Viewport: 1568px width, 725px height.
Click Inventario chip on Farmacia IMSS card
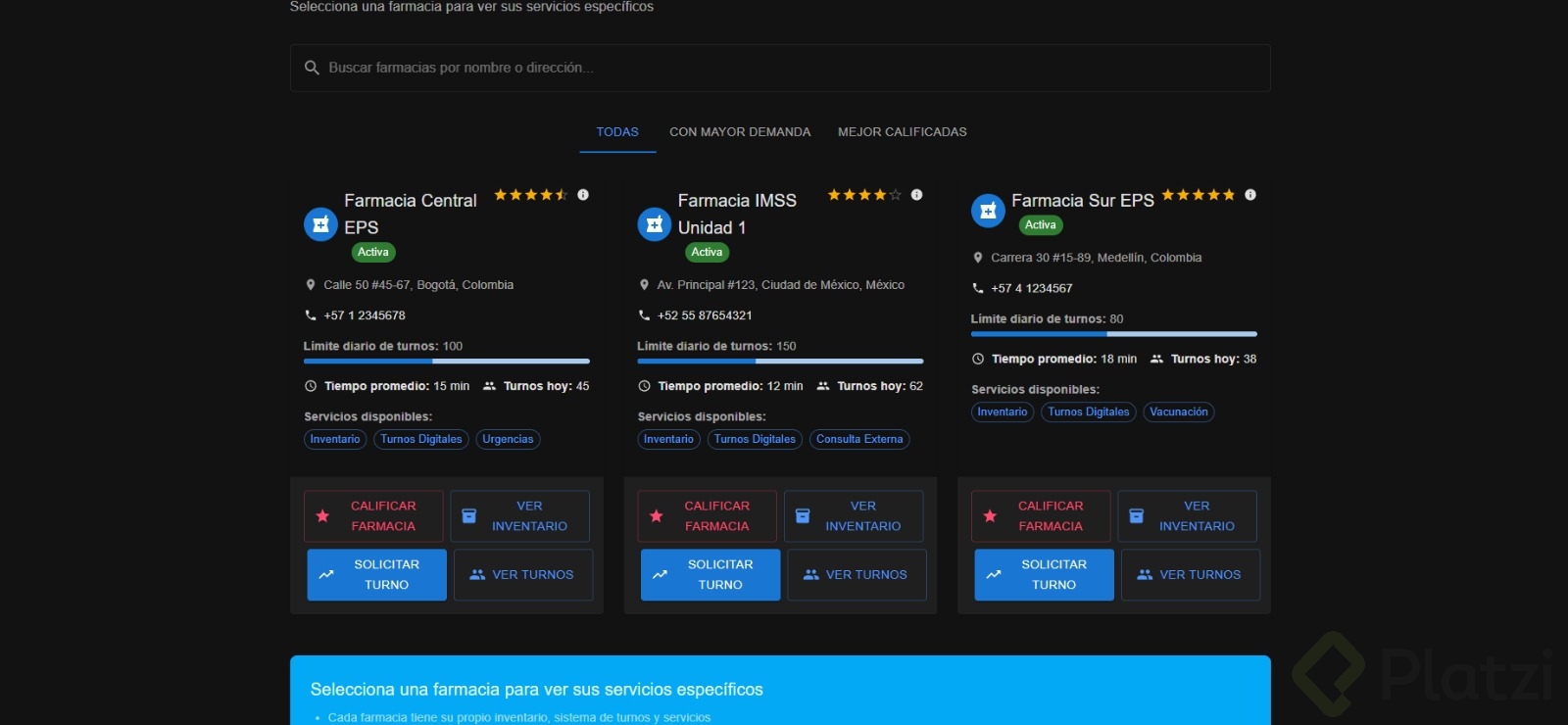tap(669, 439)
